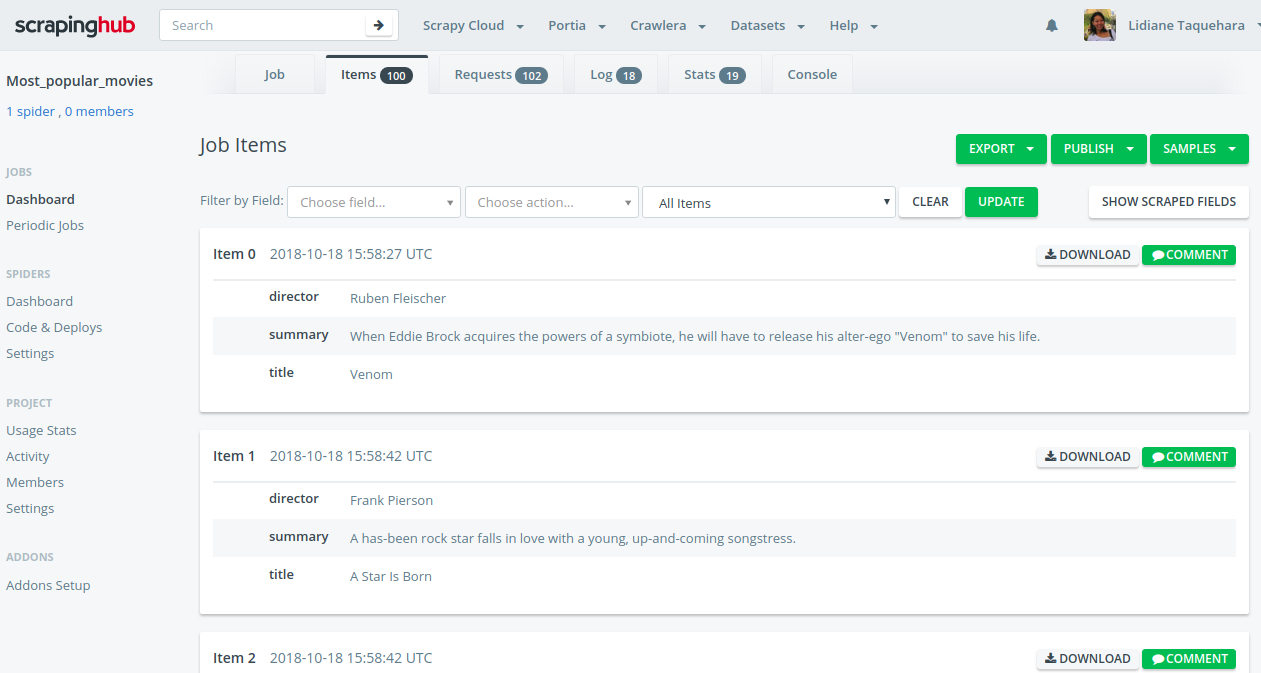This screenshot has height=673, width=1261.
Task: Switch to the Job tab
Action: (x=275, y=75)
